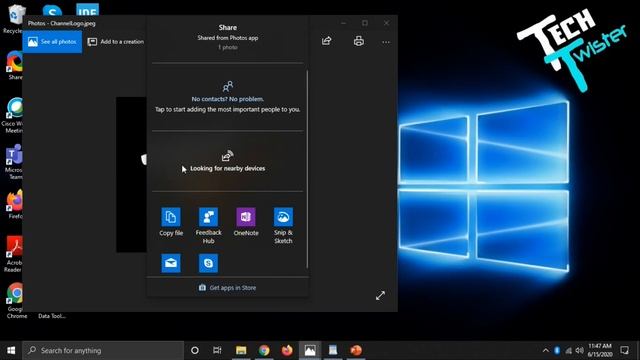Share via the Skype app icon
640x360 pixels.
208,263
